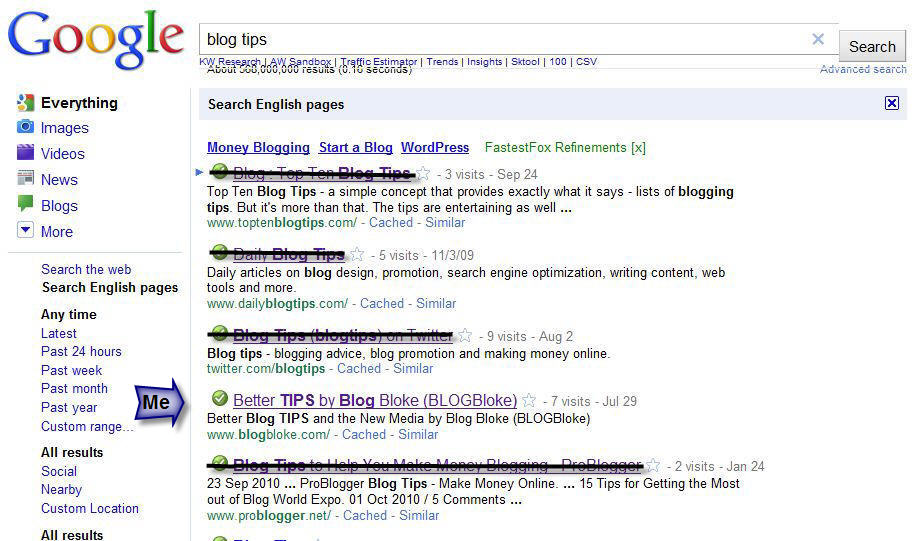The image size is (914, 541).
Task: Click the 100 results link
Action: (x=558, y=61)
